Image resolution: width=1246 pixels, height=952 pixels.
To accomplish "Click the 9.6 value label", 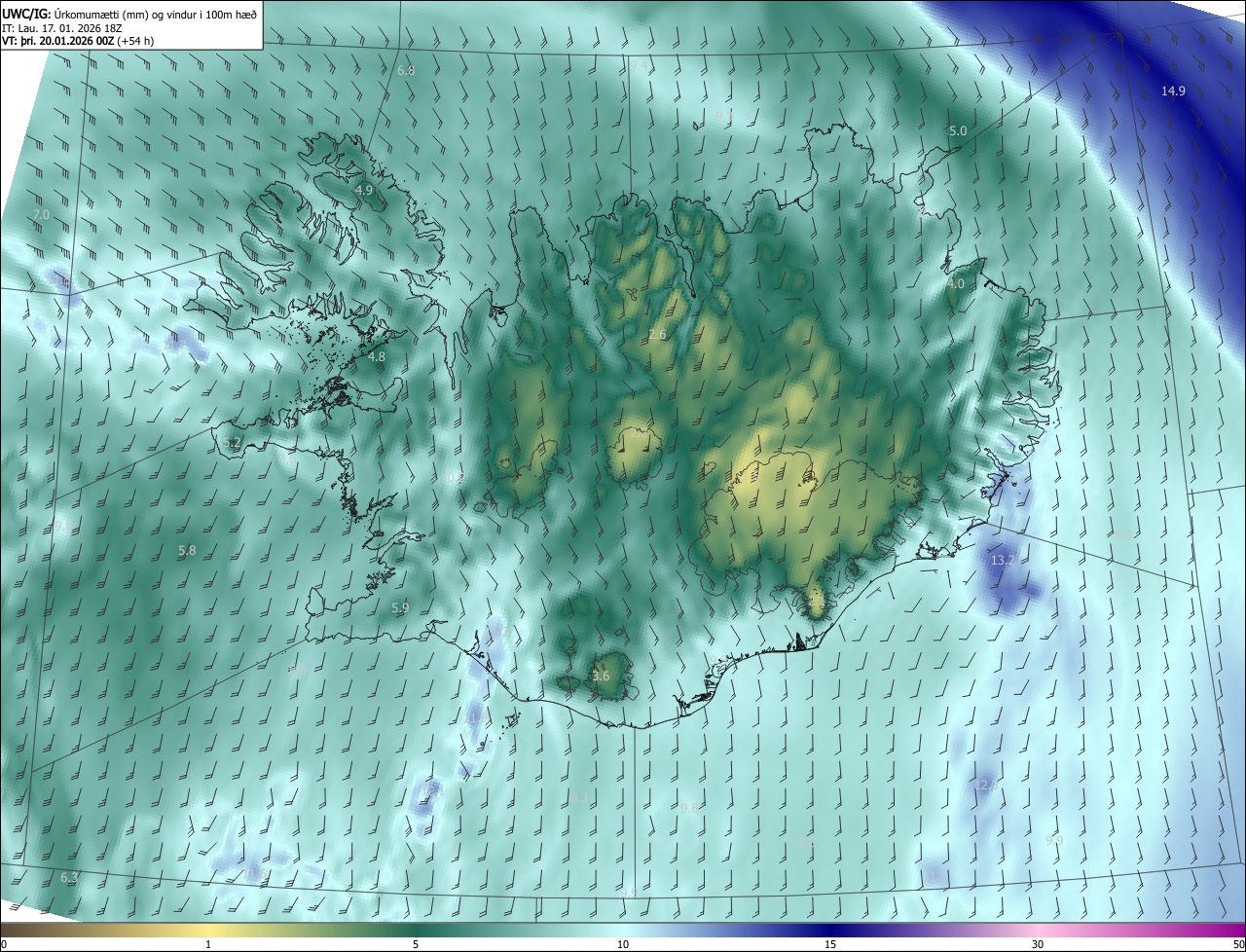I will tap(689, 809).
